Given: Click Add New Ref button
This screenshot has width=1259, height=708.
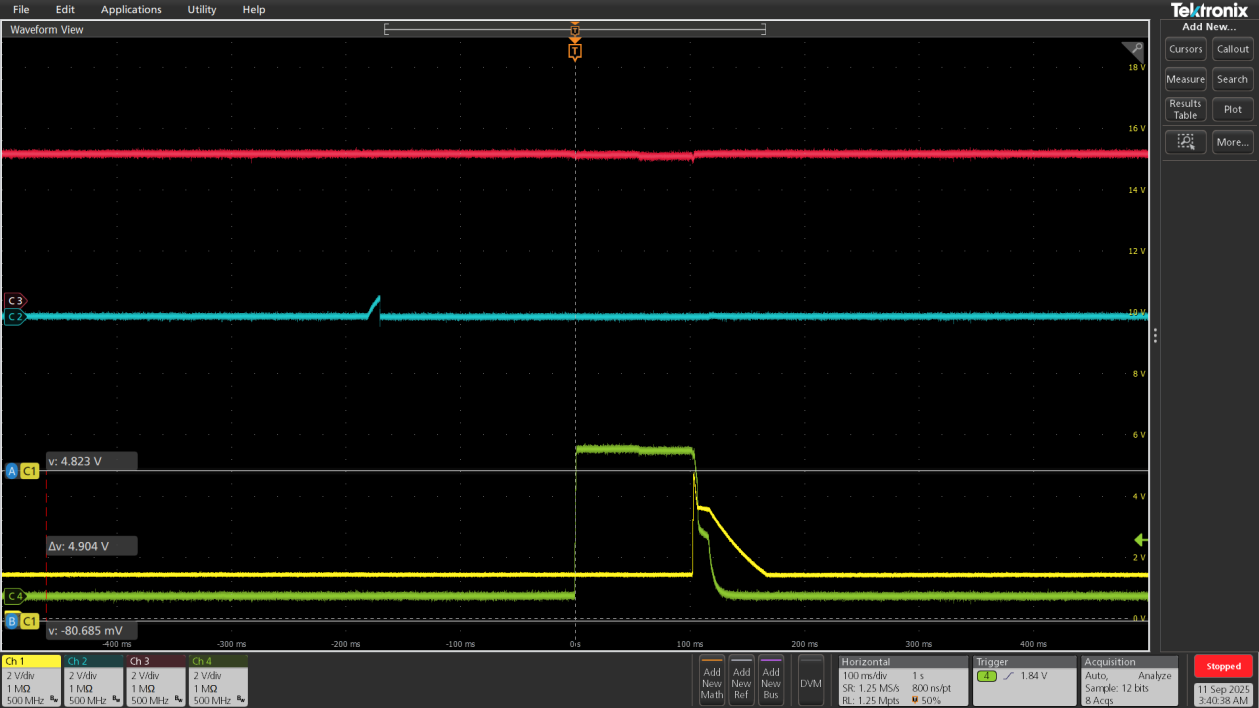Looking at the screenshot, I should point(741,681).
